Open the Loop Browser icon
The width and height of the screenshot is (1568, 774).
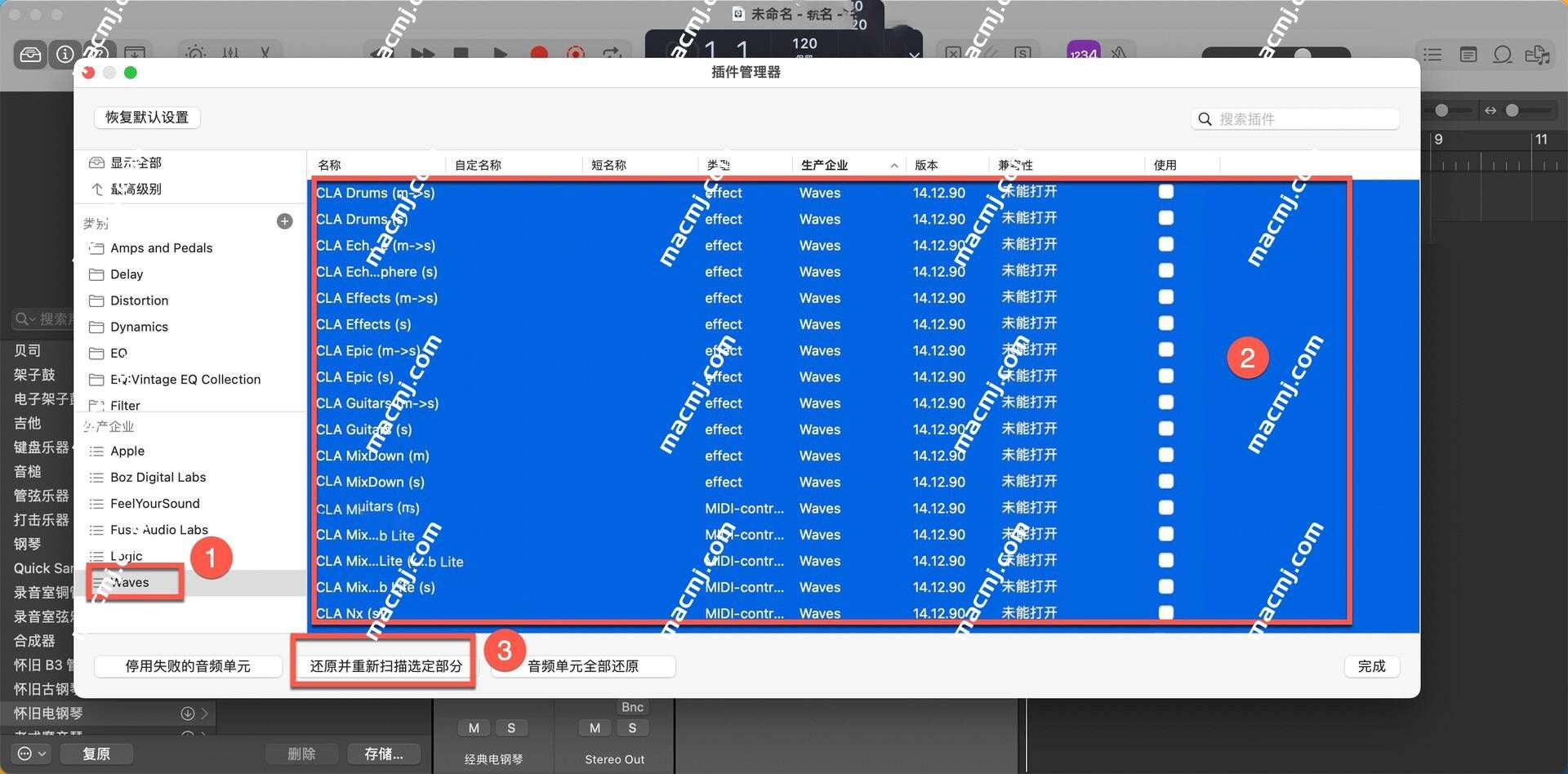(x=1503, y=55)
